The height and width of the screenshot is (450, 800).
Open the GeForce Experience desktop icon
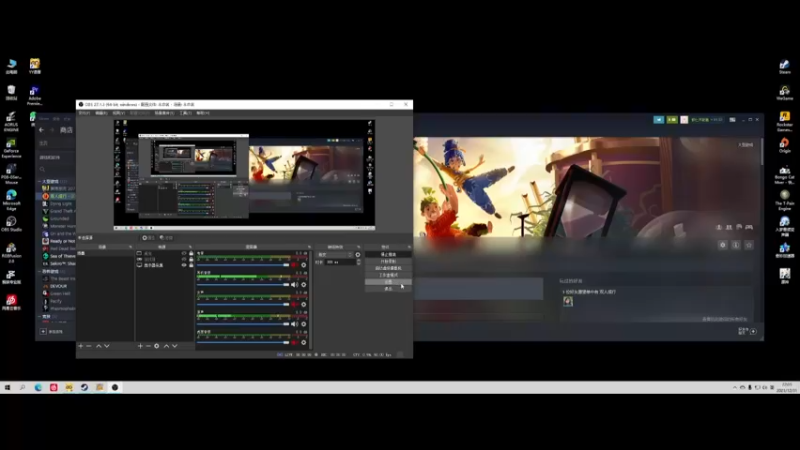point(11,147)
